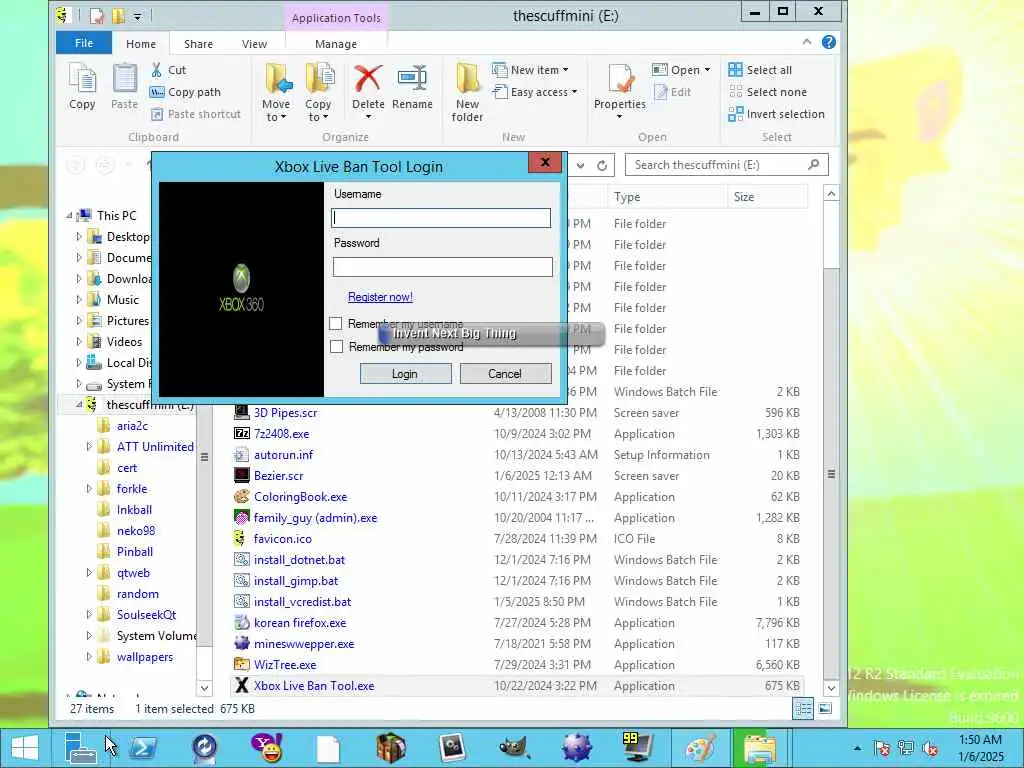Select the family_guy (admin).exe file

[315, 518]
